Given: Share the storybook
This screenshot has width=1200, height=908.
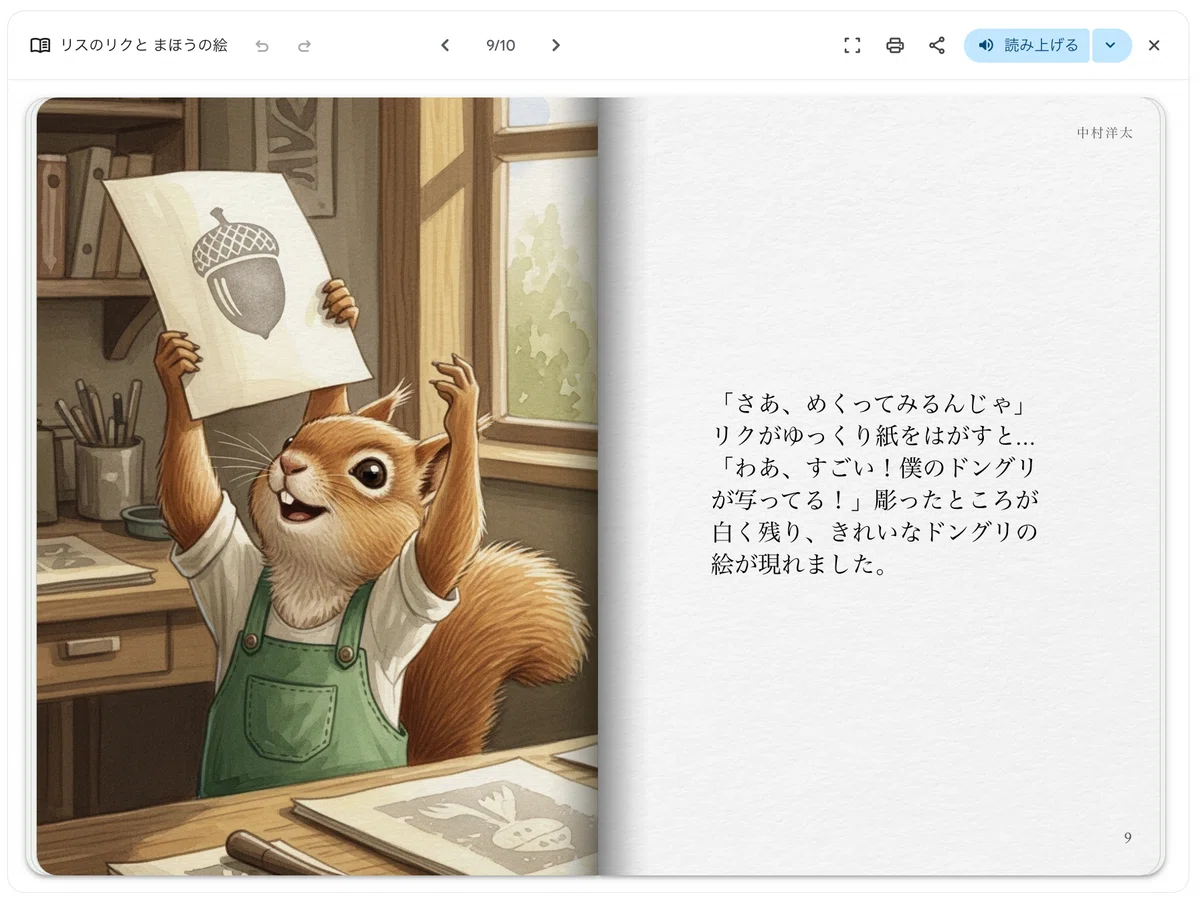Looking at the screenshot, I should [937, 45].
